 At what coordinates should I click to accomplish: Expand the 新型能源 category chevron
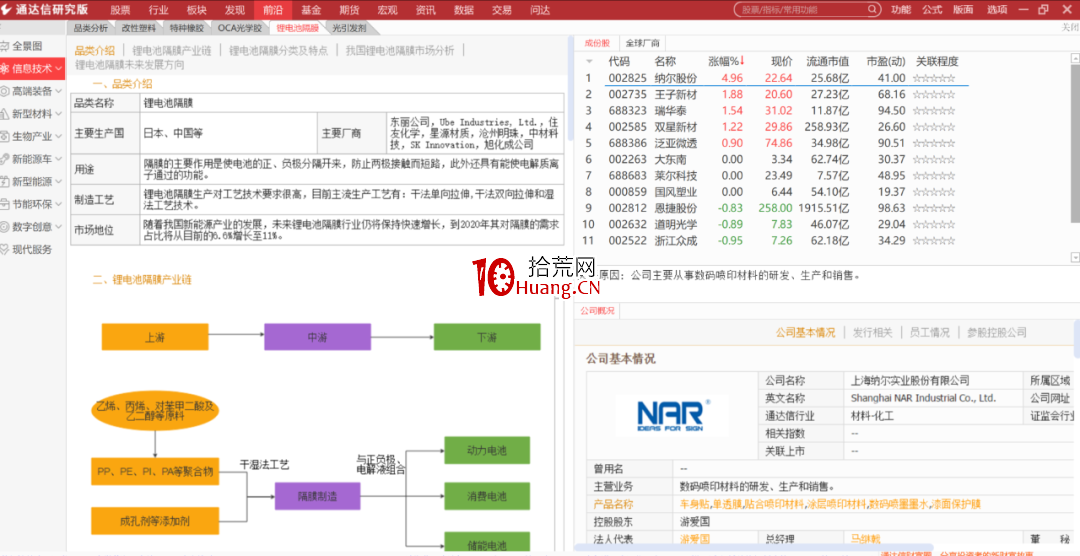pos(59,182)
